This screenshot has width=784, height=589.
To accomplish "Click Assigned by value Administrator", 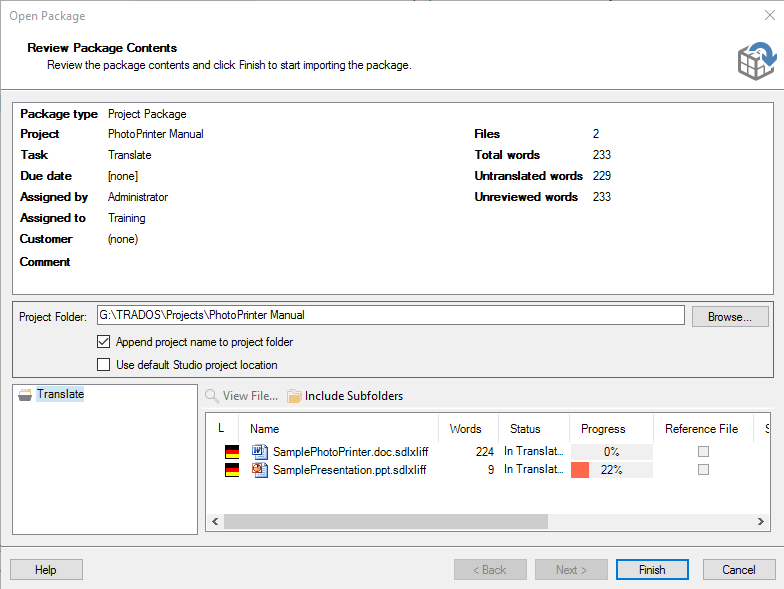I will tap(138, 197).
